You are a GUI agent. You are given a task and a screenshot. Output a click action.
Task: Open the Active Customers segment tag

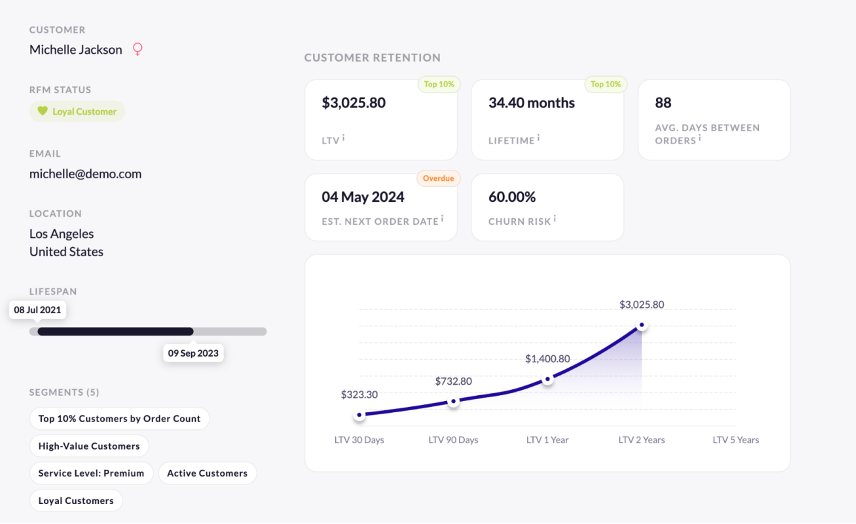pos(207,473)
